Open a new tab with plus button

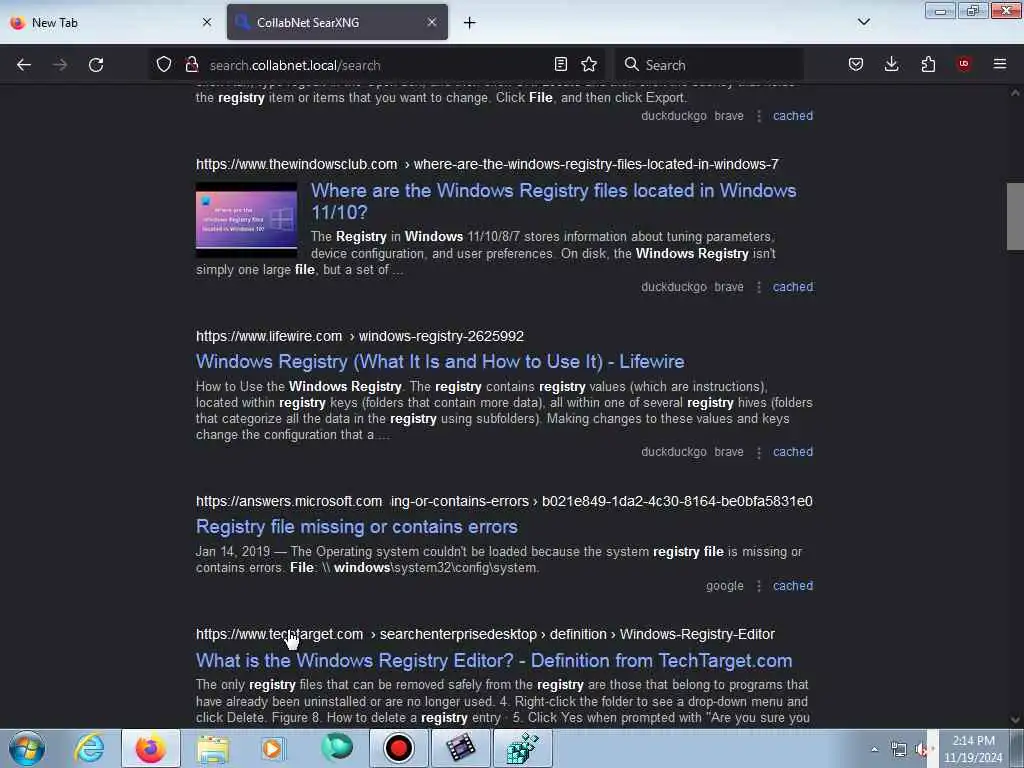coord(470,23)
